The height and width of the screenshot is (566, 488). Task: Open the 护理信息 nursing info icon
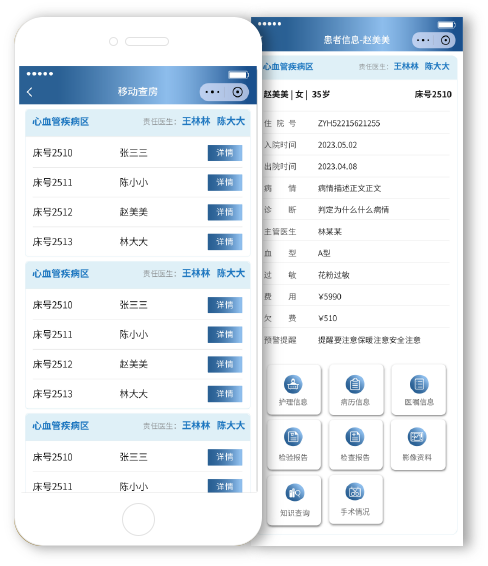point(293,390)
